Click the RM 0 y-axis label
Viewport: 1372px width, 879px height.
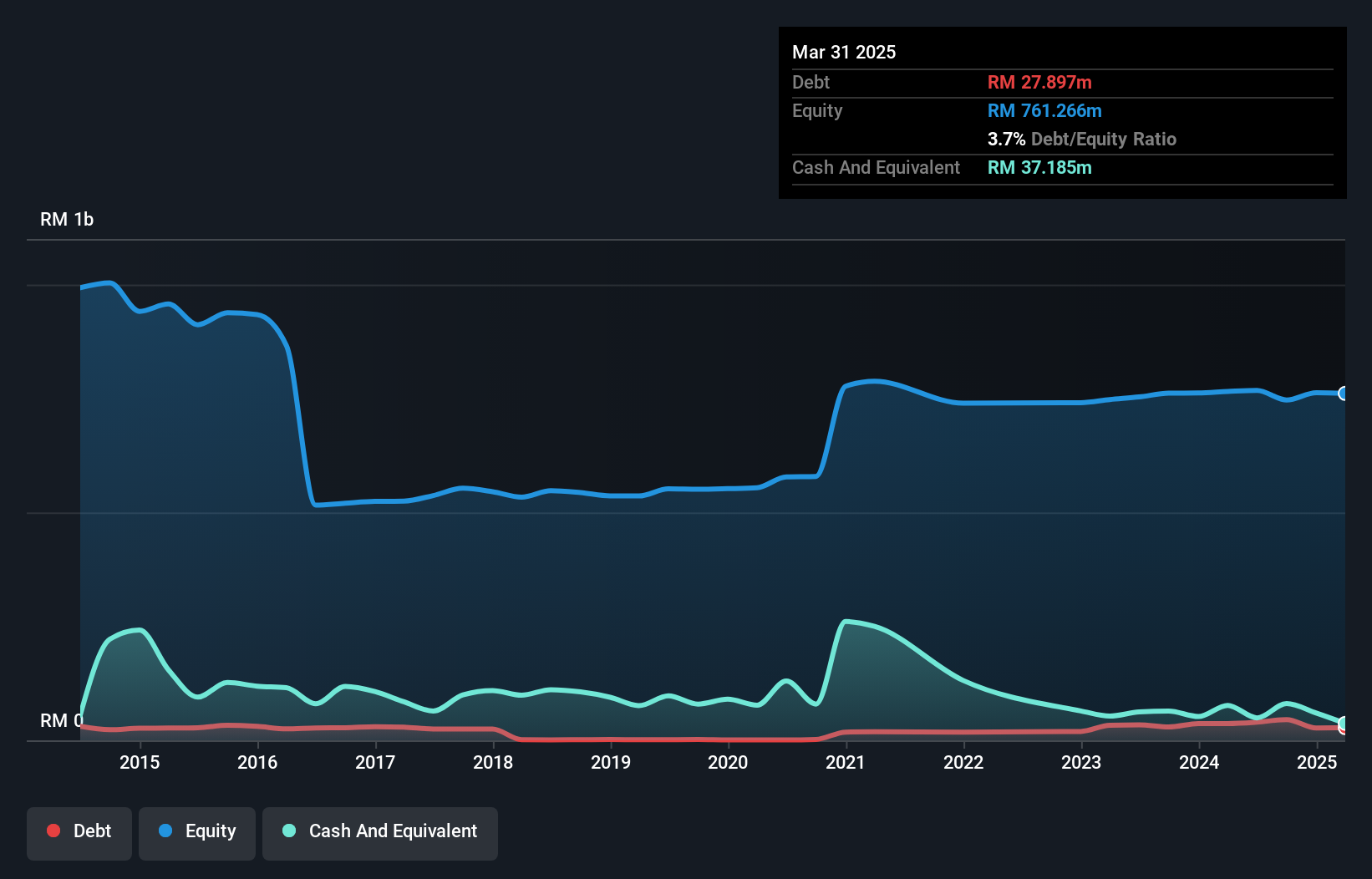pos(62,720)
